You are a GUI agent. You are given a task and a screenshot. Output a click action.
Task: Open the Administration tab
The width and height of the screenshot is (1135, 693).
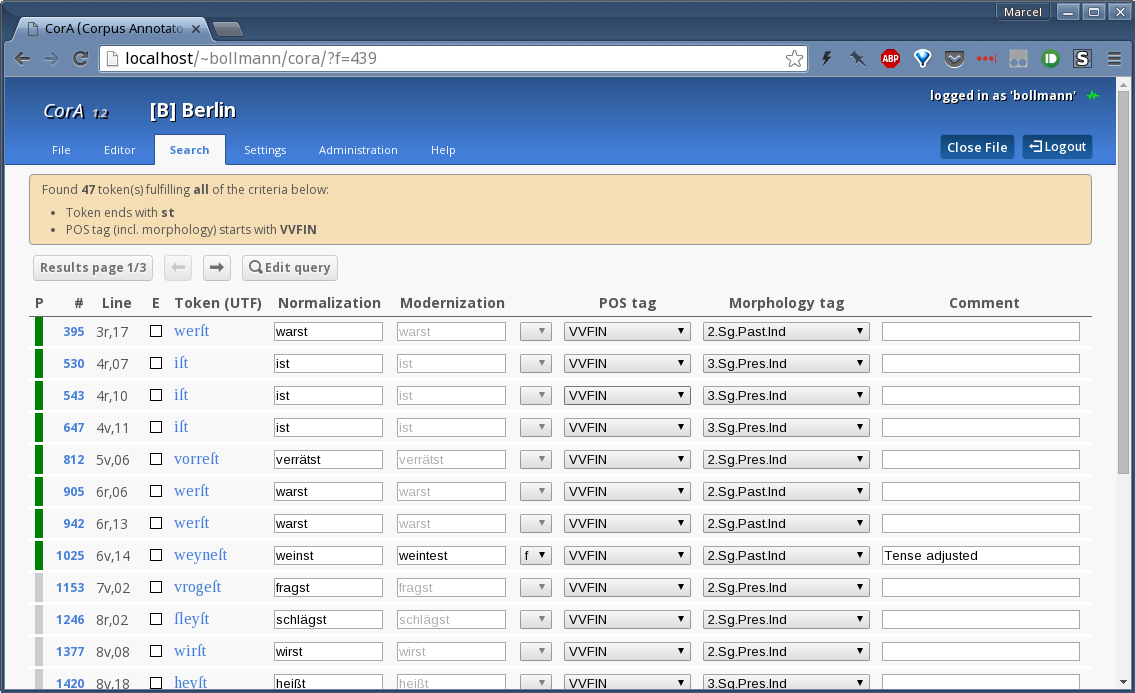[x=358, y=150]
